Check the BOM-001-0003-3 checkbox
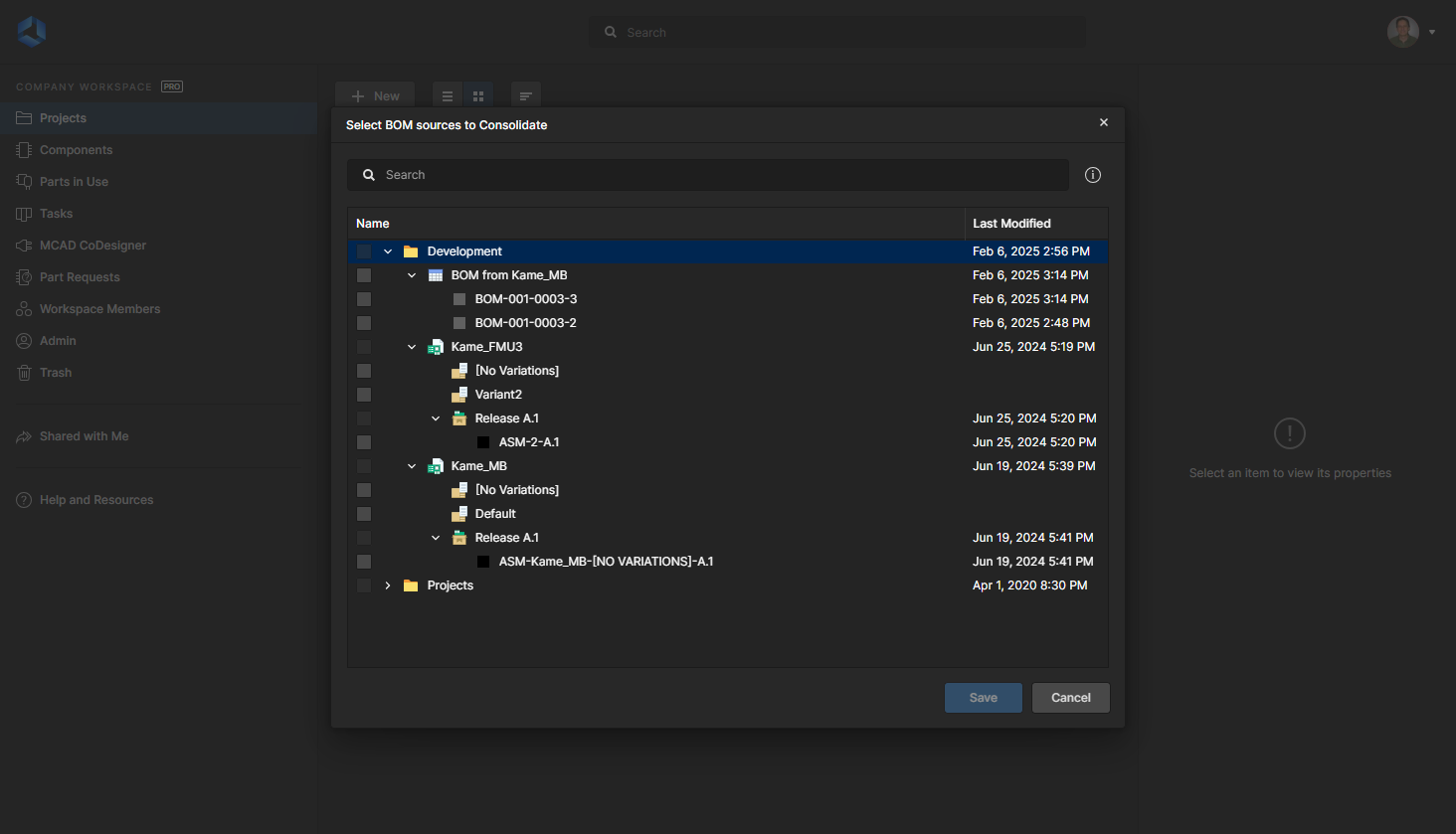 pyautogui.click(x=364, y=299)
